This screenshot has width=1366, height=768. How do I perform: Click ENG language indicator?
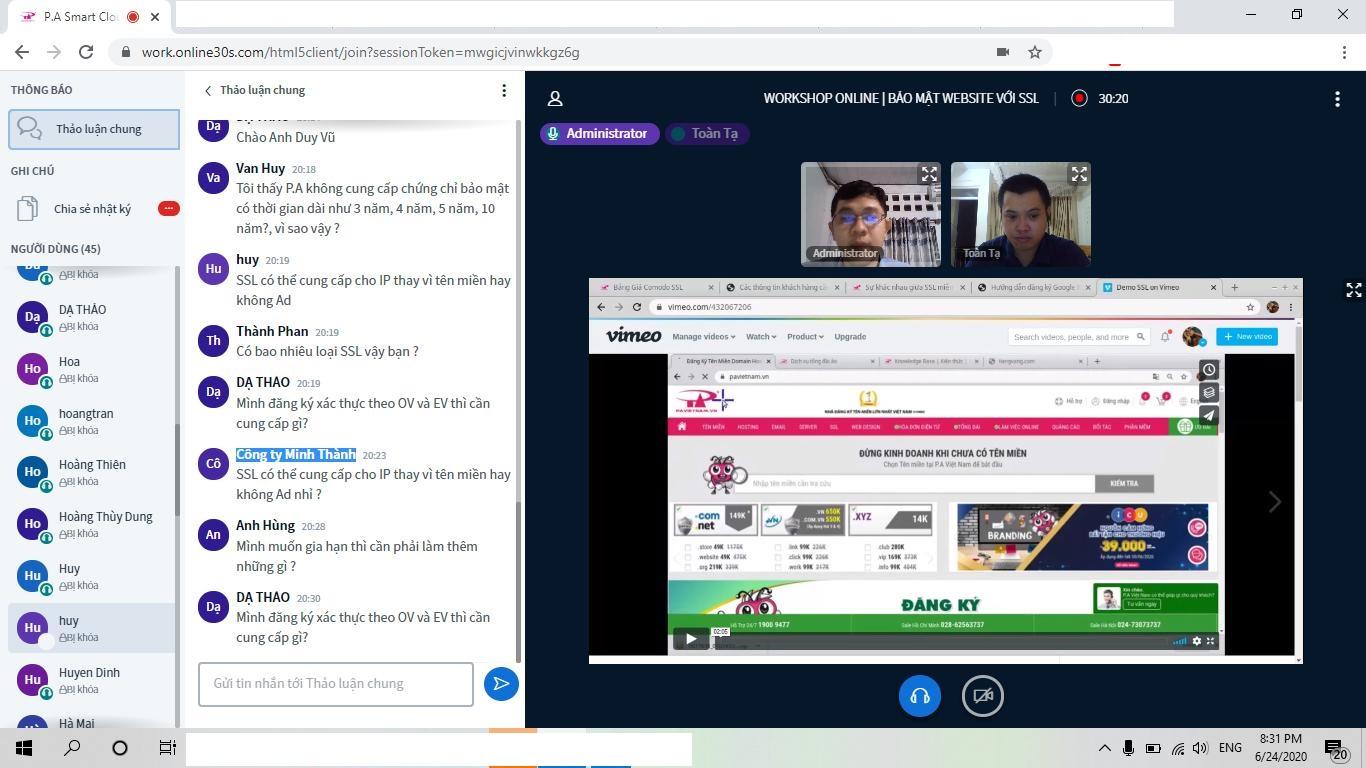pos(1230,748)
